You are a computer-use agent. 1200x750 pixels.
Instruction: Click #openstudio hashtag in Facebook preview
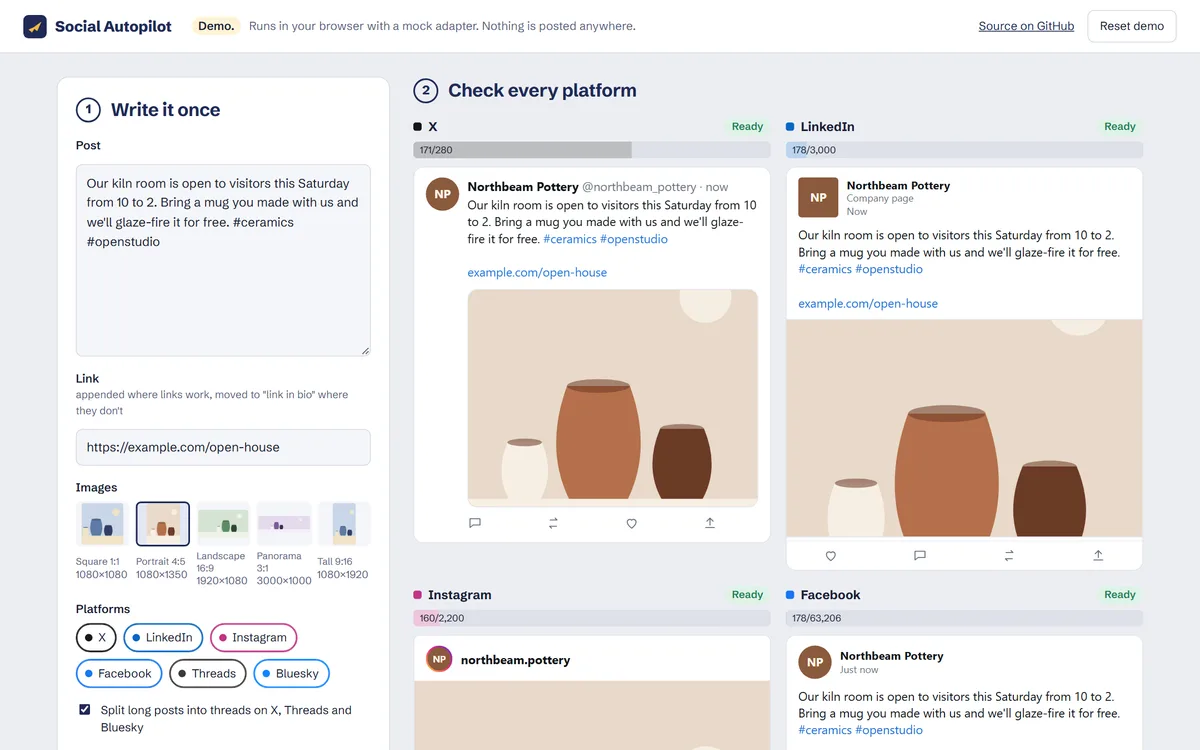tap(889, 730)
